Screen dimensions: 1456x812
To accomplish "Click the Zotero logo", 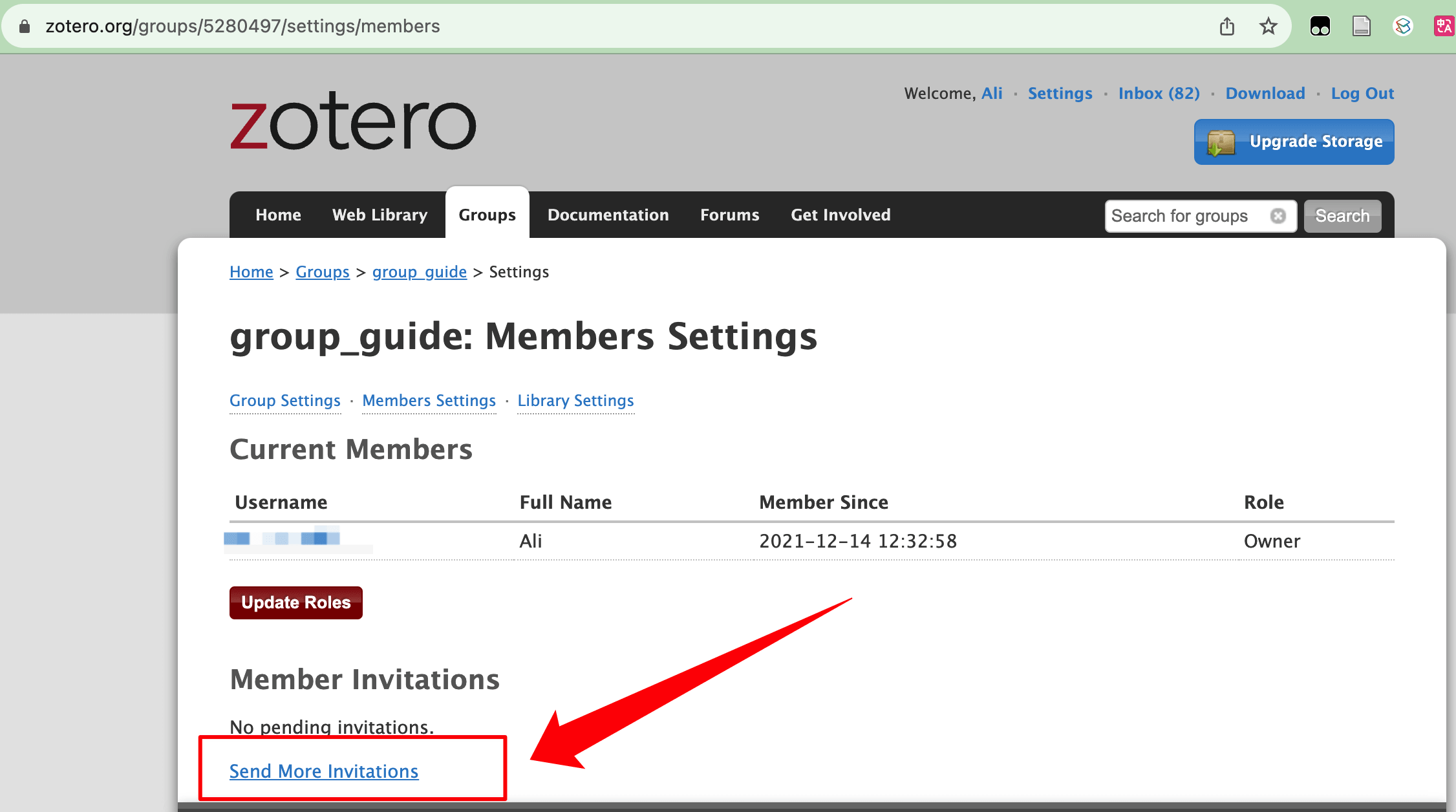I will 353,122.
